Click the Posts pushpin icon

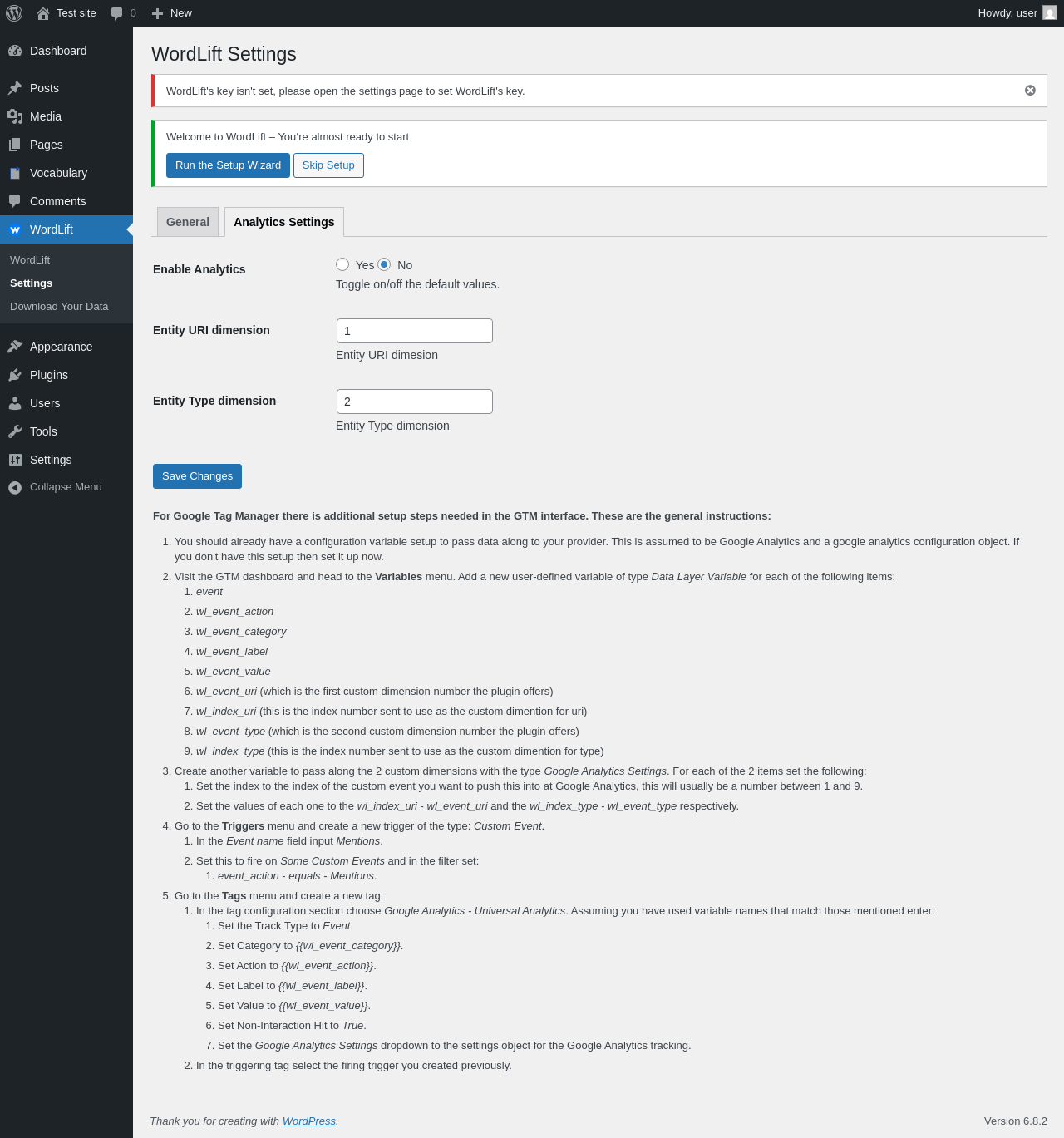15,88
